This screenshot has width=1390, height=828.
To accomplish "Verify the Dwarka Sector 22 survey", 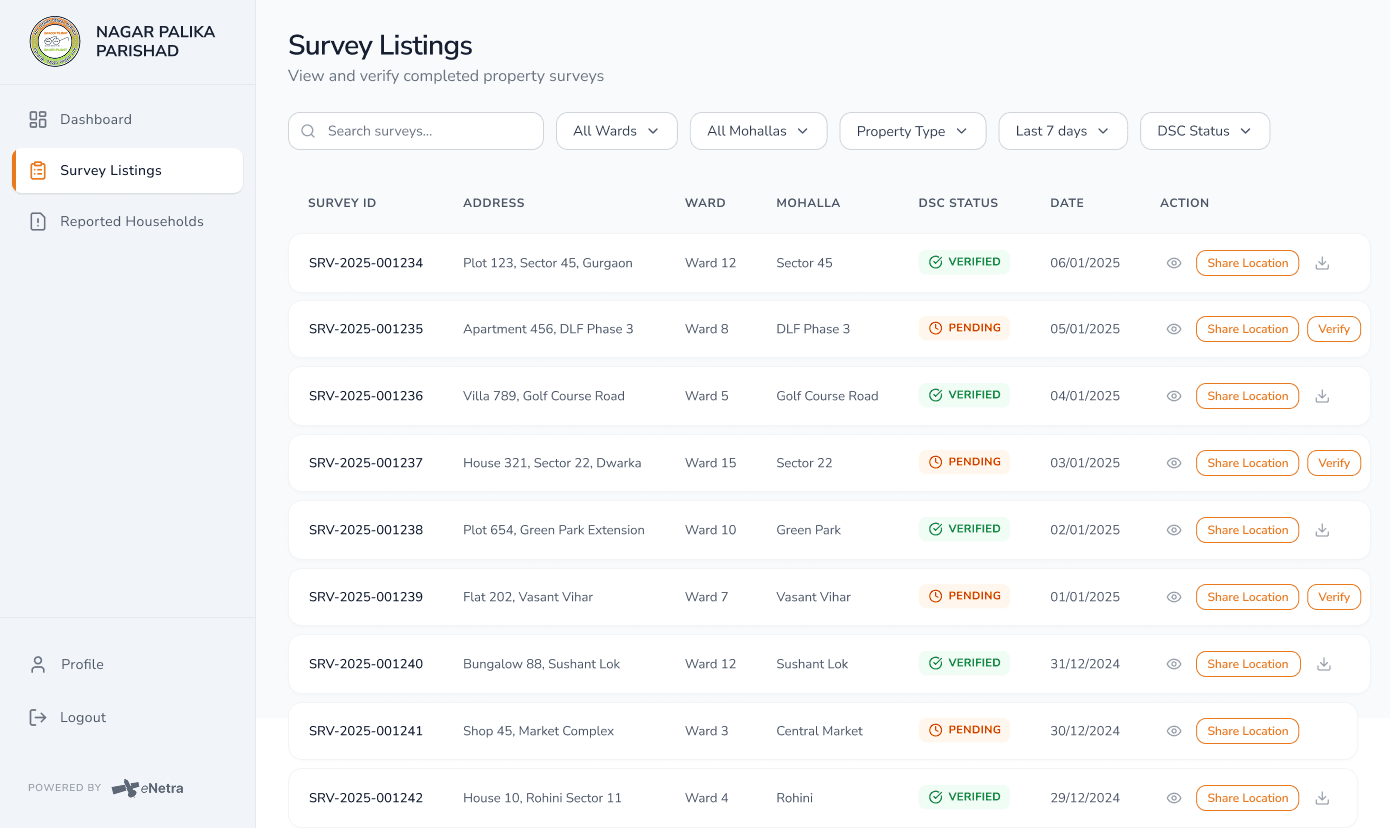I will pyautogui.click(x=1334, y=463).
